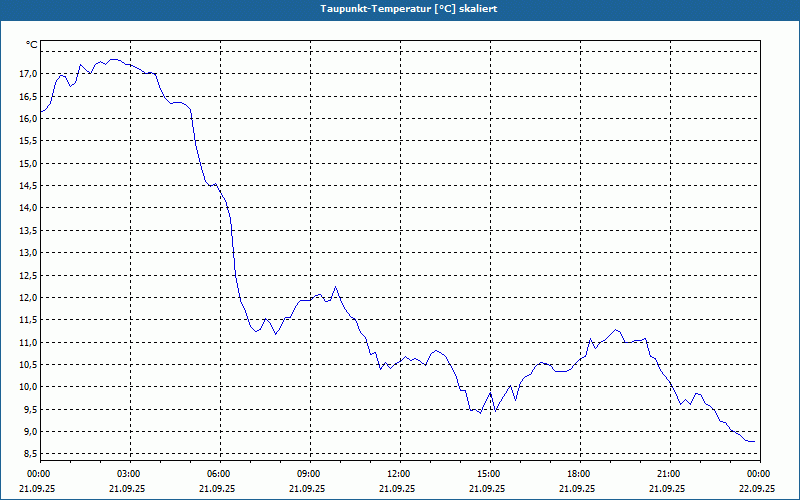Select the 21.09.25 date under 06:00

(x=217, y=488)
